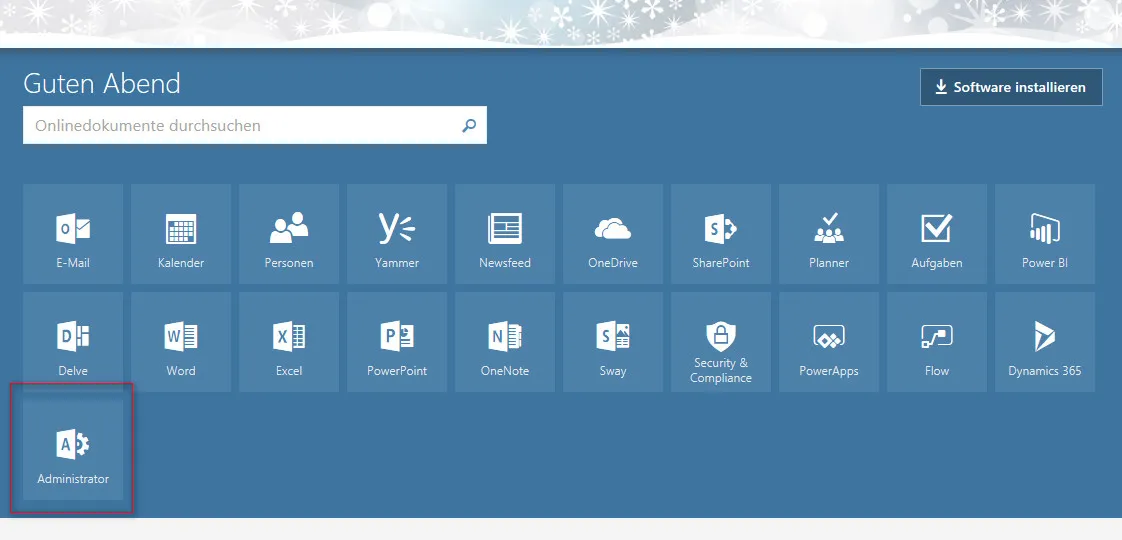The image size is (1122, 540).
Task: Open the Kalender tile
Action: tap(181, 234)
